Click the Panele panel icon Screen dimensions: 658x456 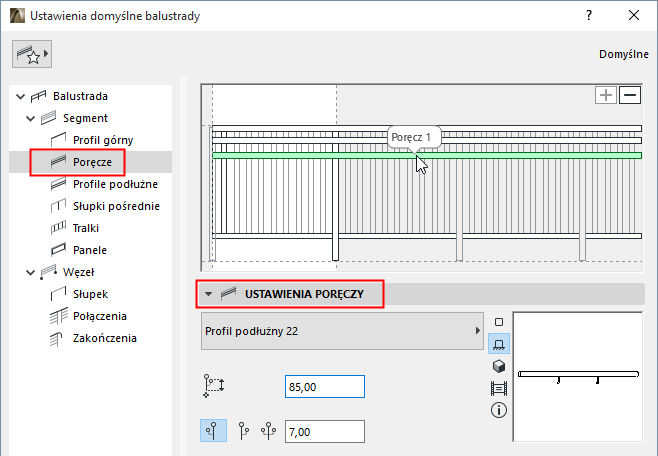point(58,250)
